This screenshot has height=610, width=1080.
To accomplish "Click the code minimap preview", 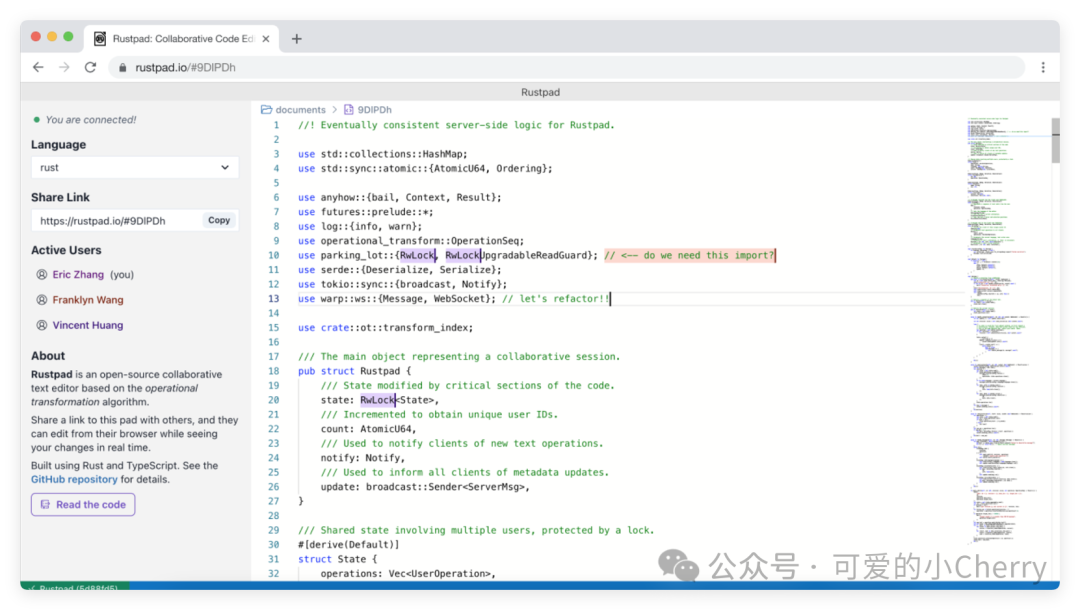I will click(1006, 330).
